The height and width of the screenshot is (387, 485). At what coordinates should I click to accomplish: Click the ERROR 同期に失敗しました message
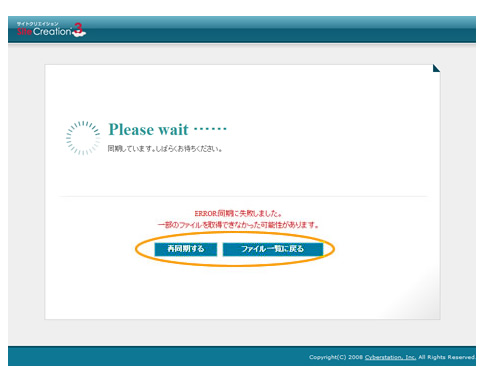(238, 213)
